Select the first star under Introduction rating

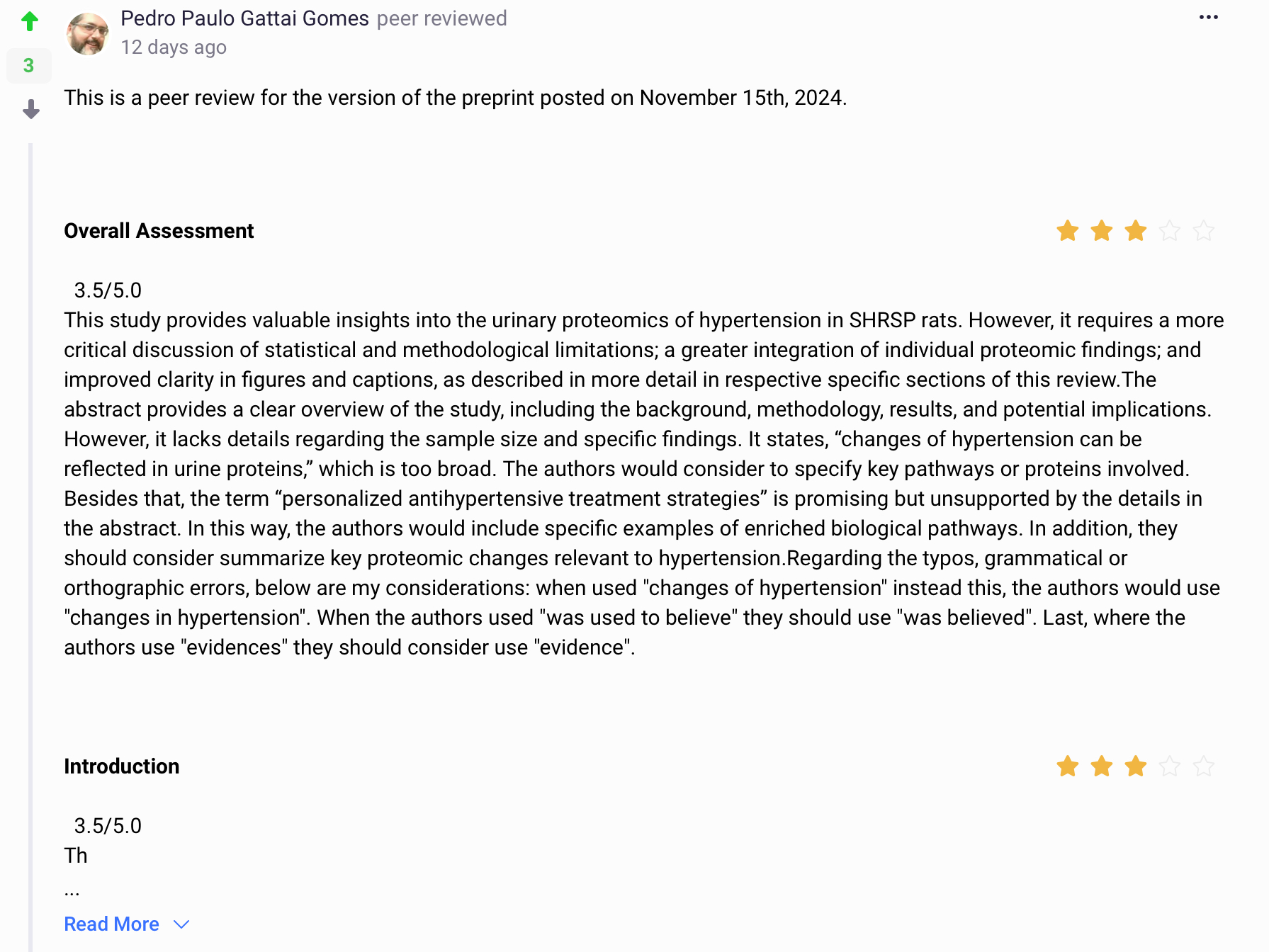point(1068,766)
